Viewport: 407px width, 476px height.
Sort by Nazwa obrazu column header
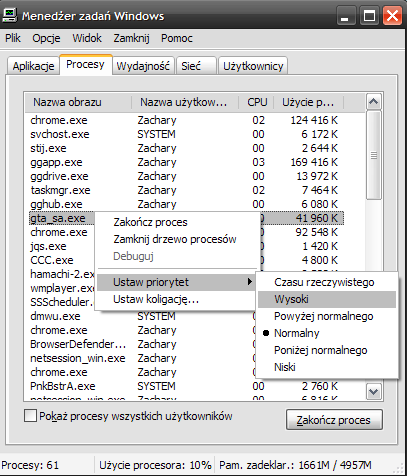point(78,102)
